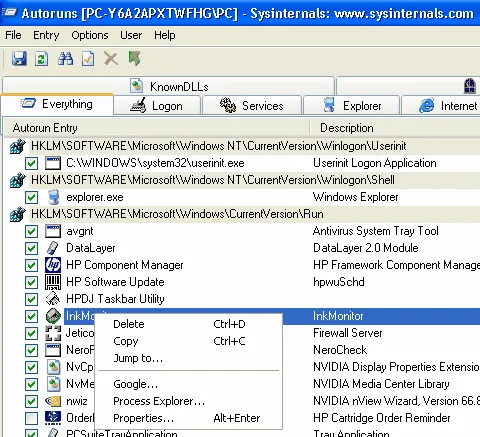
Task: Uncheck the DataLayer checkbox
Action: [x=32, y=248]
